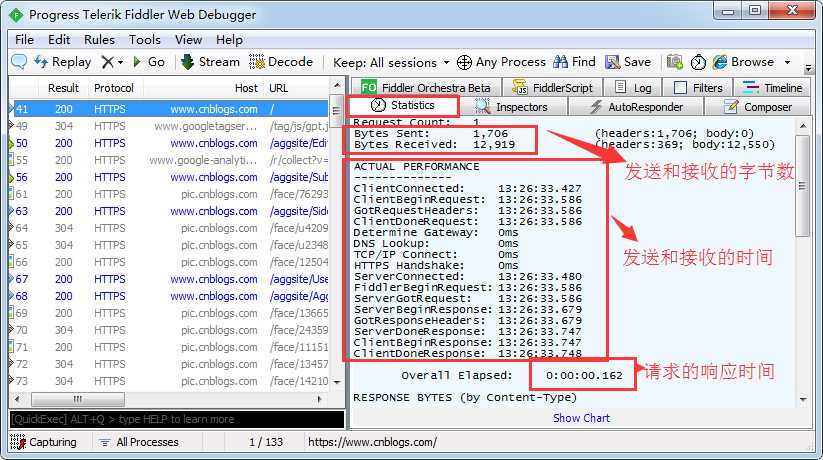The width and height of the screenshot is (823, 460).
Task: Select session 61 pic.cnblogs.com row
Action: [169, 194]
